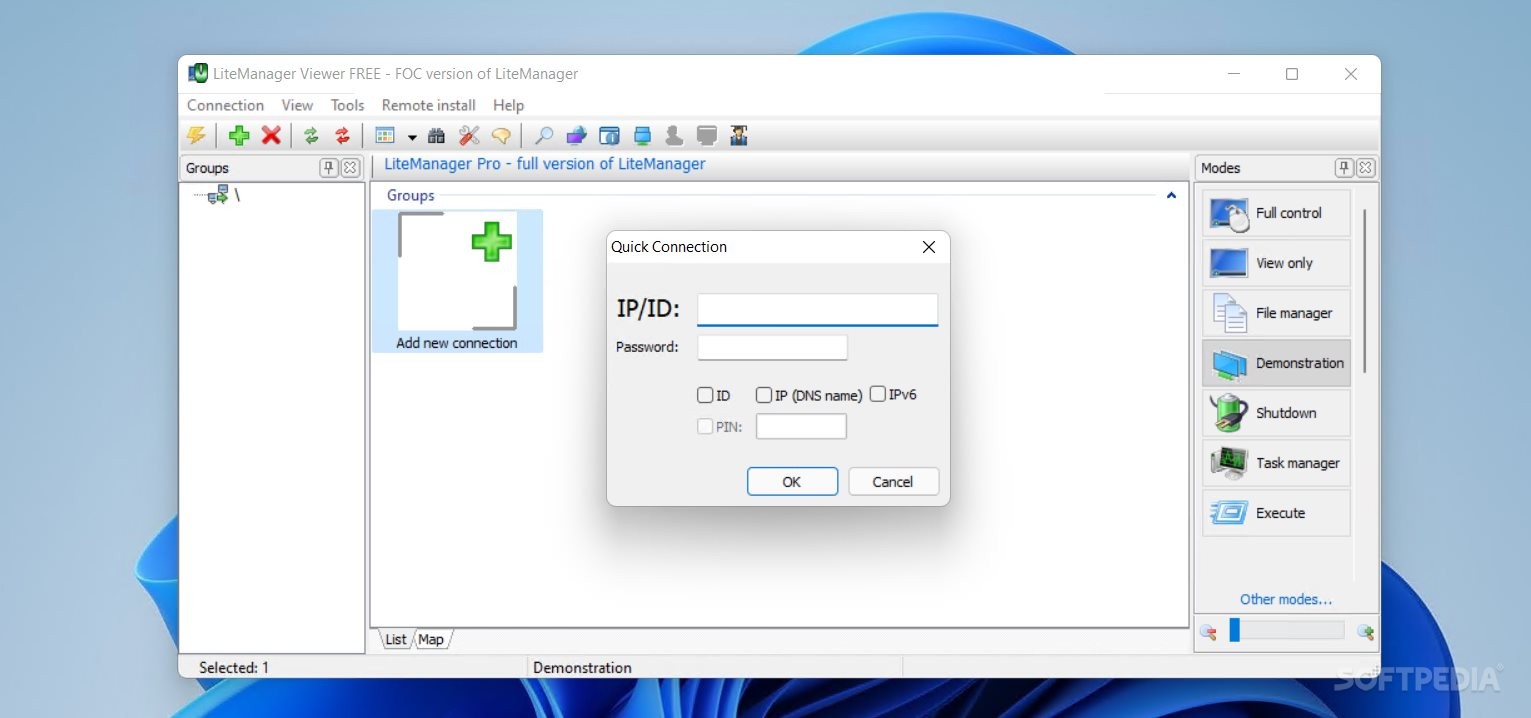Click the Demonstration status bar text

(582, 667)
